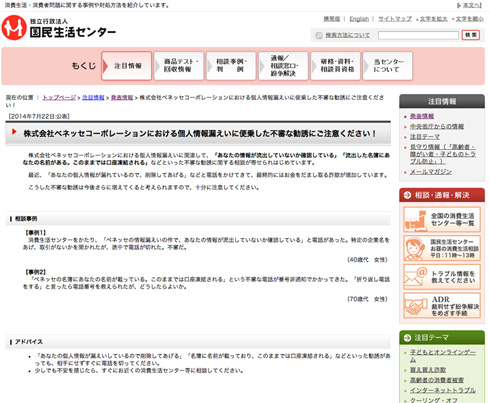Image resolution: width=490 pixels, height=403 pixels.
Task: Go to トップページ in breadcrumb
Action: tap(59, 98)
